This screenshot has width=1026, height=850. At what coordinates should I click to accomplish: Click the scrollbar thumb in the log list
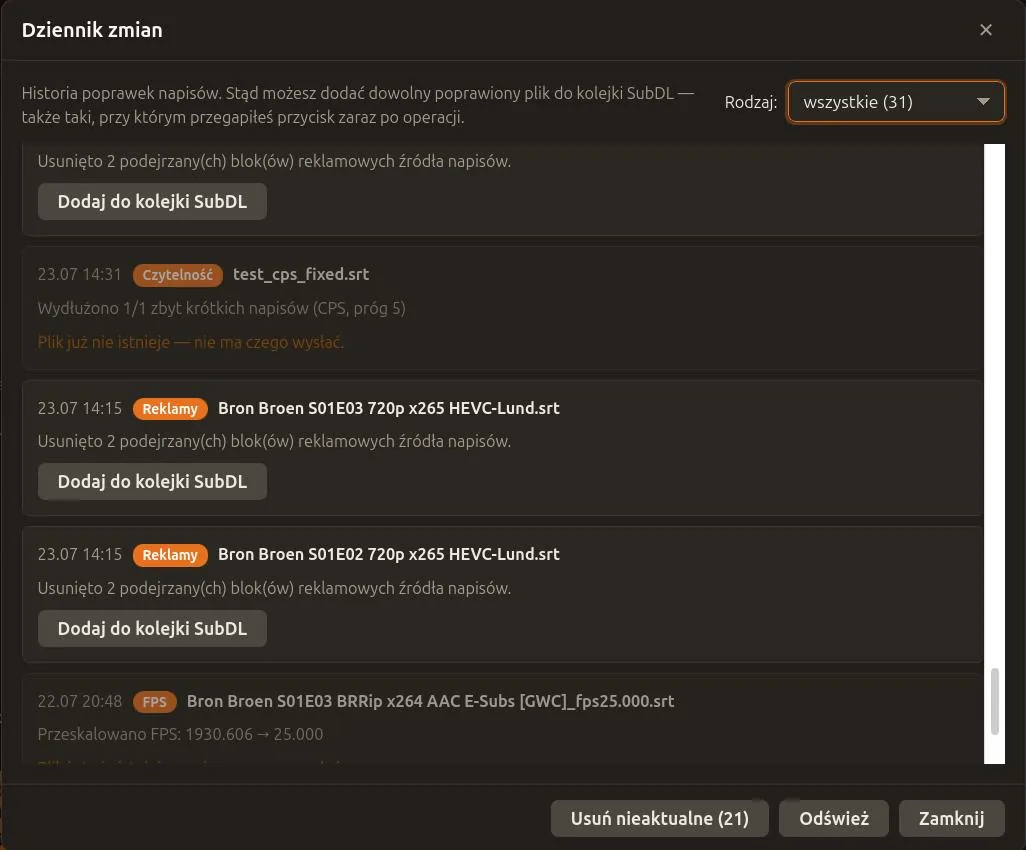tap(995, 701)
